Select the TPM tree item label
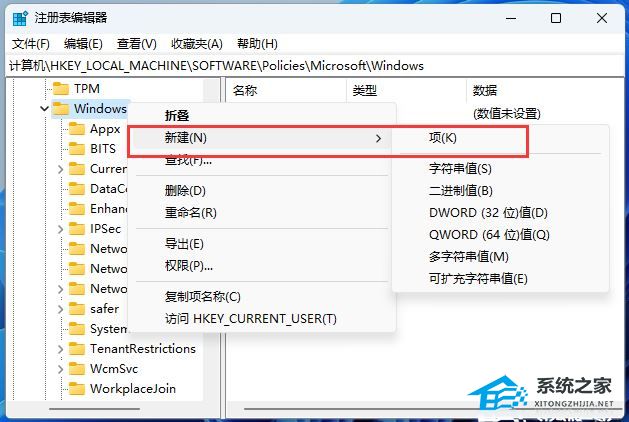The image size is (629, 422). tap(87, 88)
